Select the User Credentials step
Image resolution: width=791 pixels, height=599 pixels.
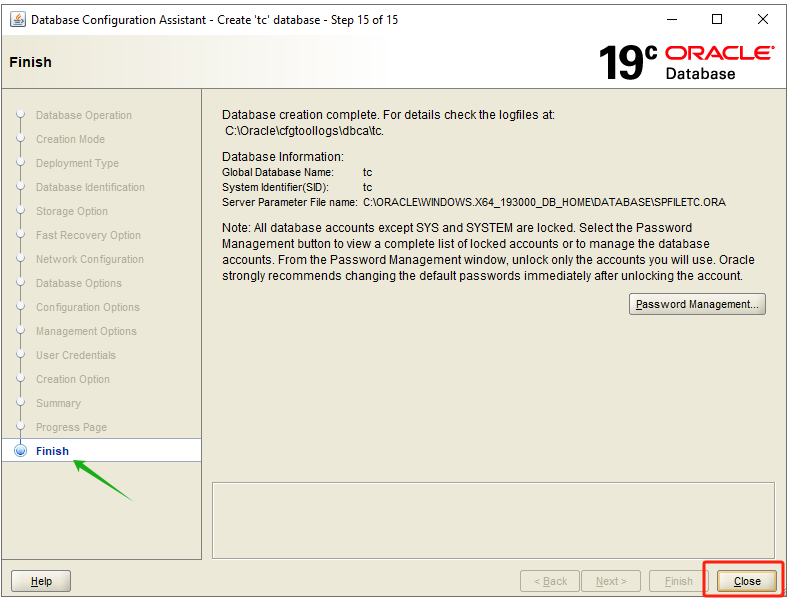76,355
